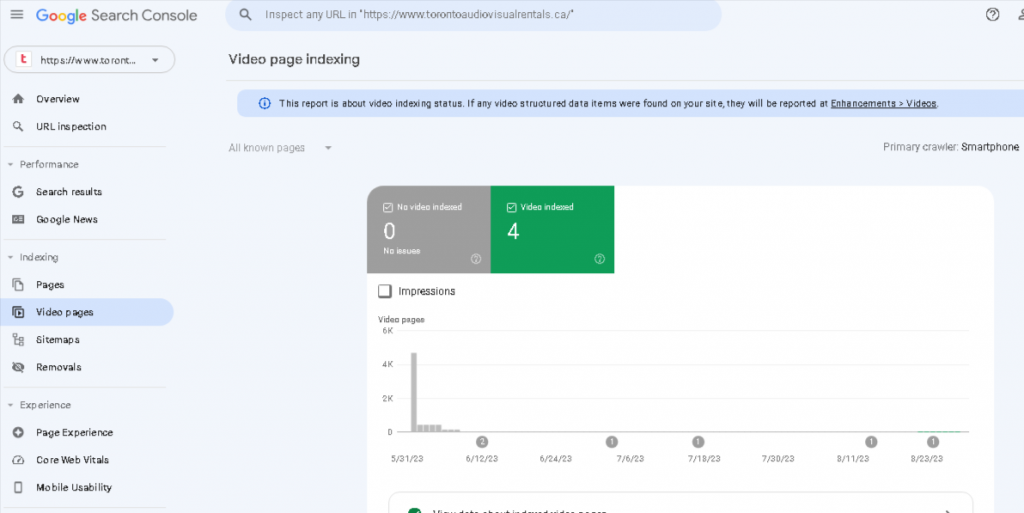Click the Mobile Usability phone icon
The image size is (1024, 513).
click(18, 487)
